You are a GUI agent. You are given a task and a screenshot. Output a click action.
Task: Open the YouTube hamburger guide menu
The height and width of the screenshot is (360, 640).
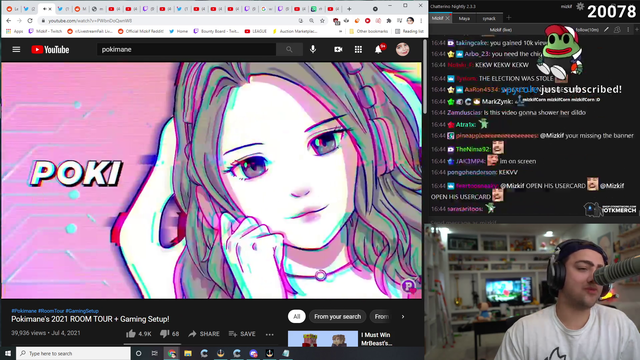[x=16, y=49]
